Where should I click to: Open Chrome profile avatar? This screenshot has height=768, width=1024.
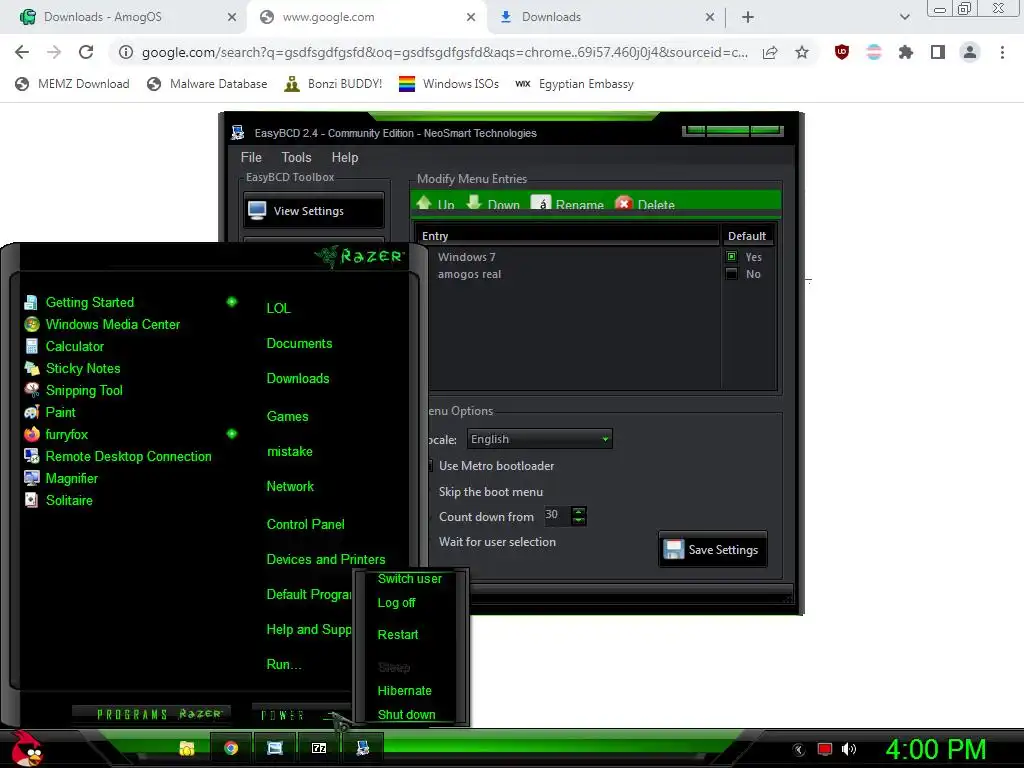970,52
